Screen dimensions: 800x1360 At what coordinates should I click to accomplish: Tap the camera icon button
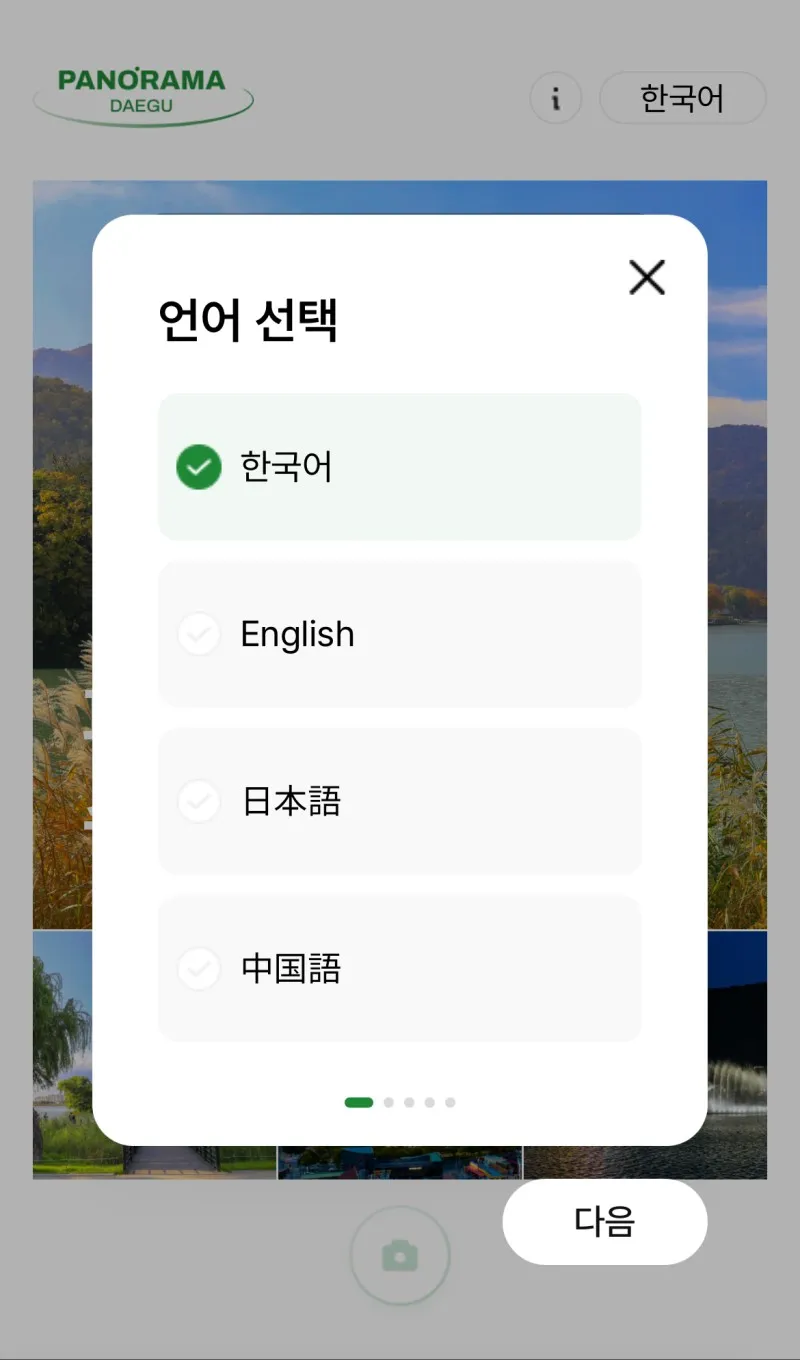[x=400, y=1256]
